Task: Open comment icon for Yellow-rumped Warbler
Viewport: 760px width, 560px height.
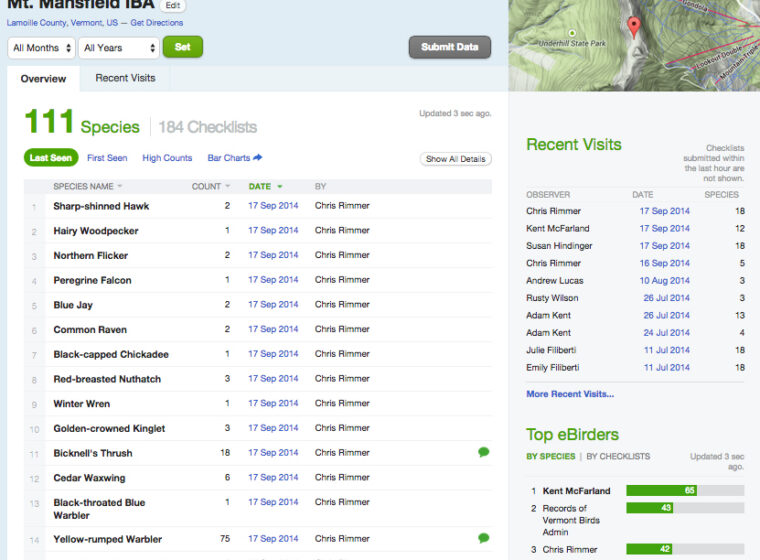Action: click(484, 539)
